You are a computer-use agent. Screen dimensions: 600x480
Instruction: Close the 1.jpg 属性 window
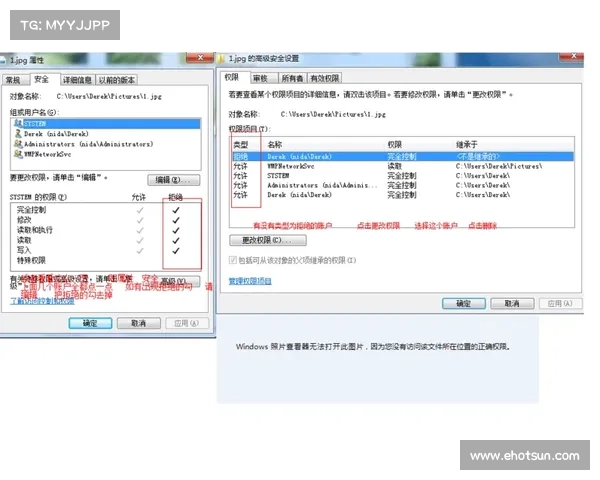pos(200,58)
